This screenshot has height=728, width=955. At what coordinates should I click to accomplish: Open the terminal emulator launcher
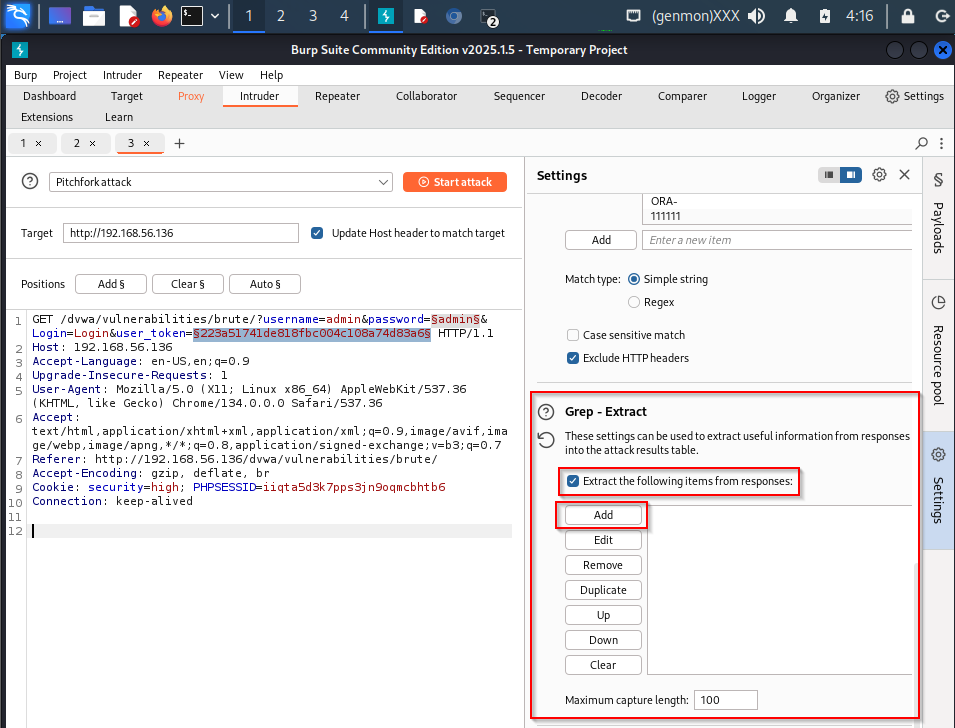click(192, 16)
